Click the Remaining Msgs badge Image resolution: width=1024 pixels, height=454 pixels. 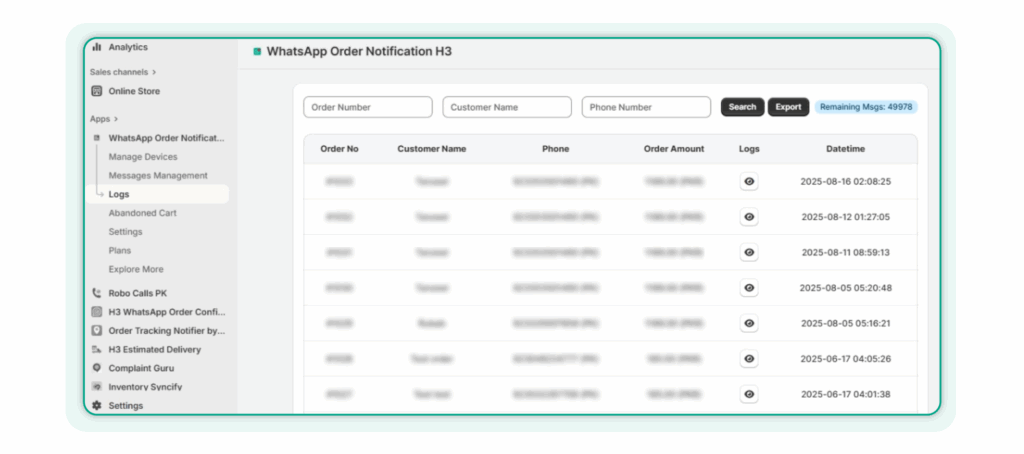(x=865, y=107)
